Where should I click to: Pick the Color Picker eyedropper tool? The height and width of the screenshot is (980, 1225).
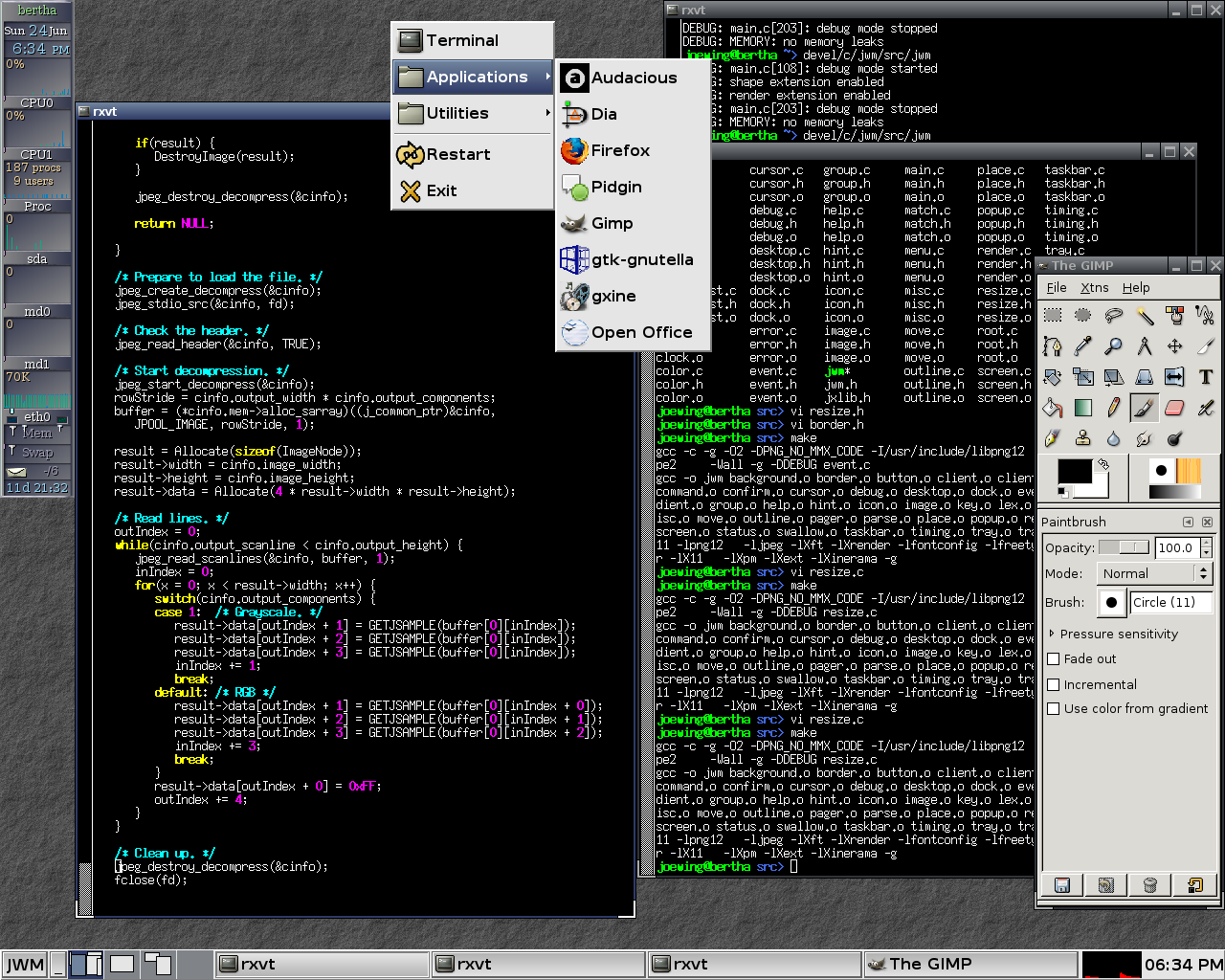click(1083, 346)
